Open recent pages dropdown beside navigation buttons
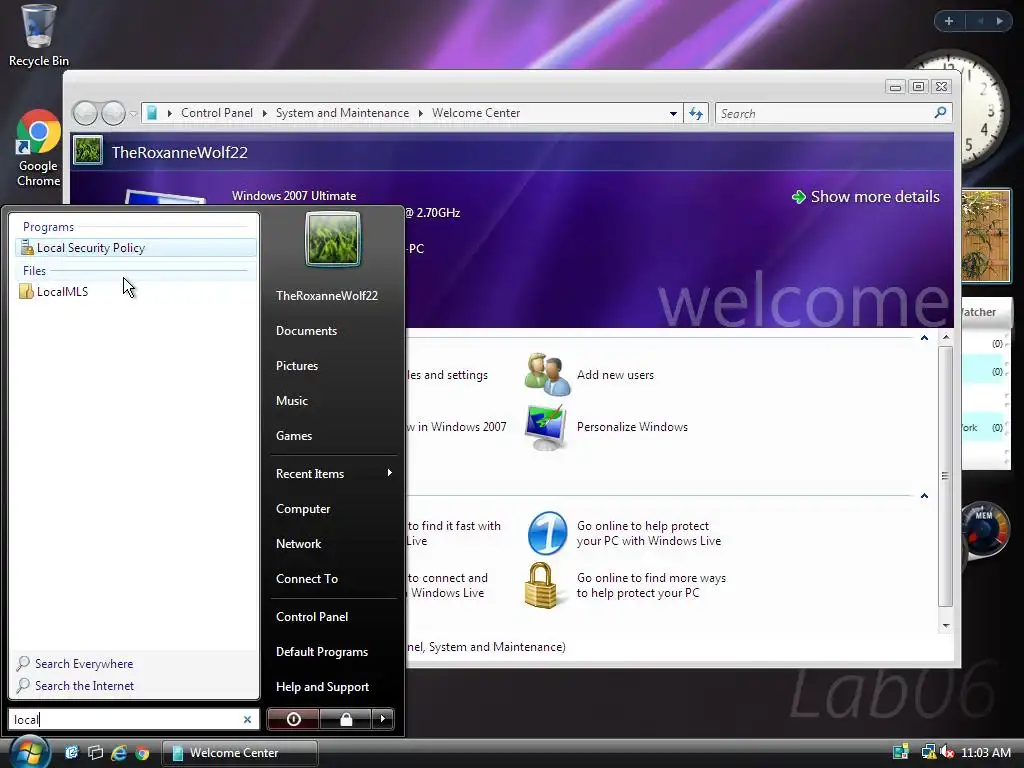The height and width of the screenshot is (768, 1024). pos(133,114)
